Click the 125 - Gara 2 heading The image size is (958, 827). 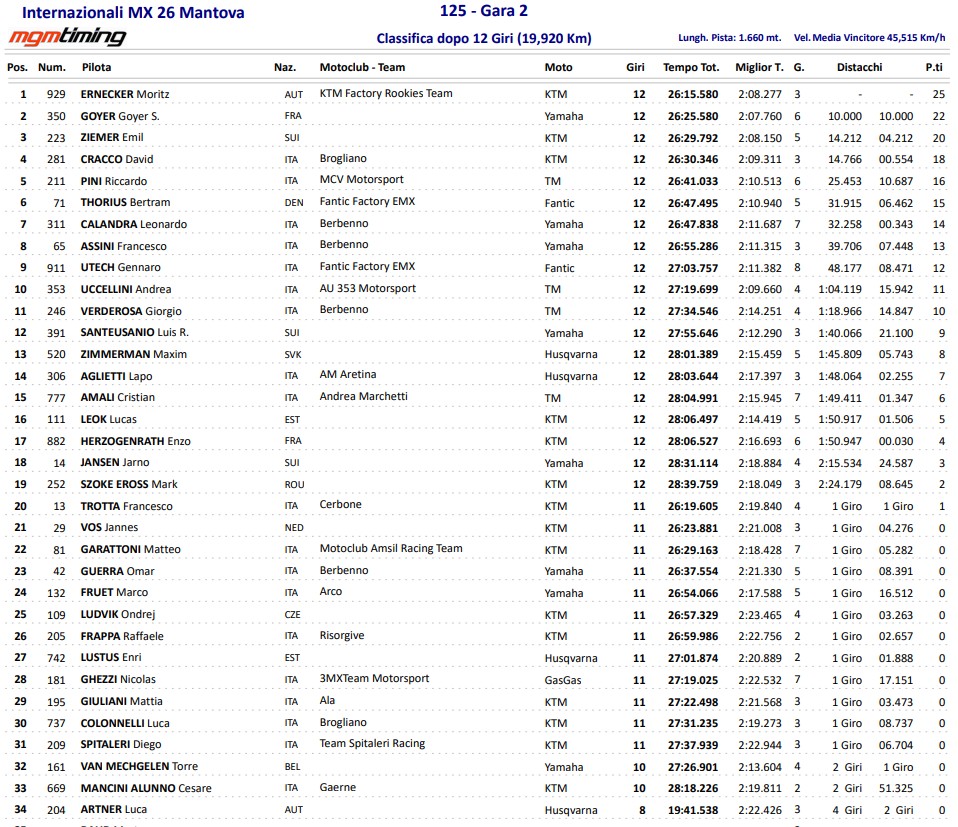(484, 11)
